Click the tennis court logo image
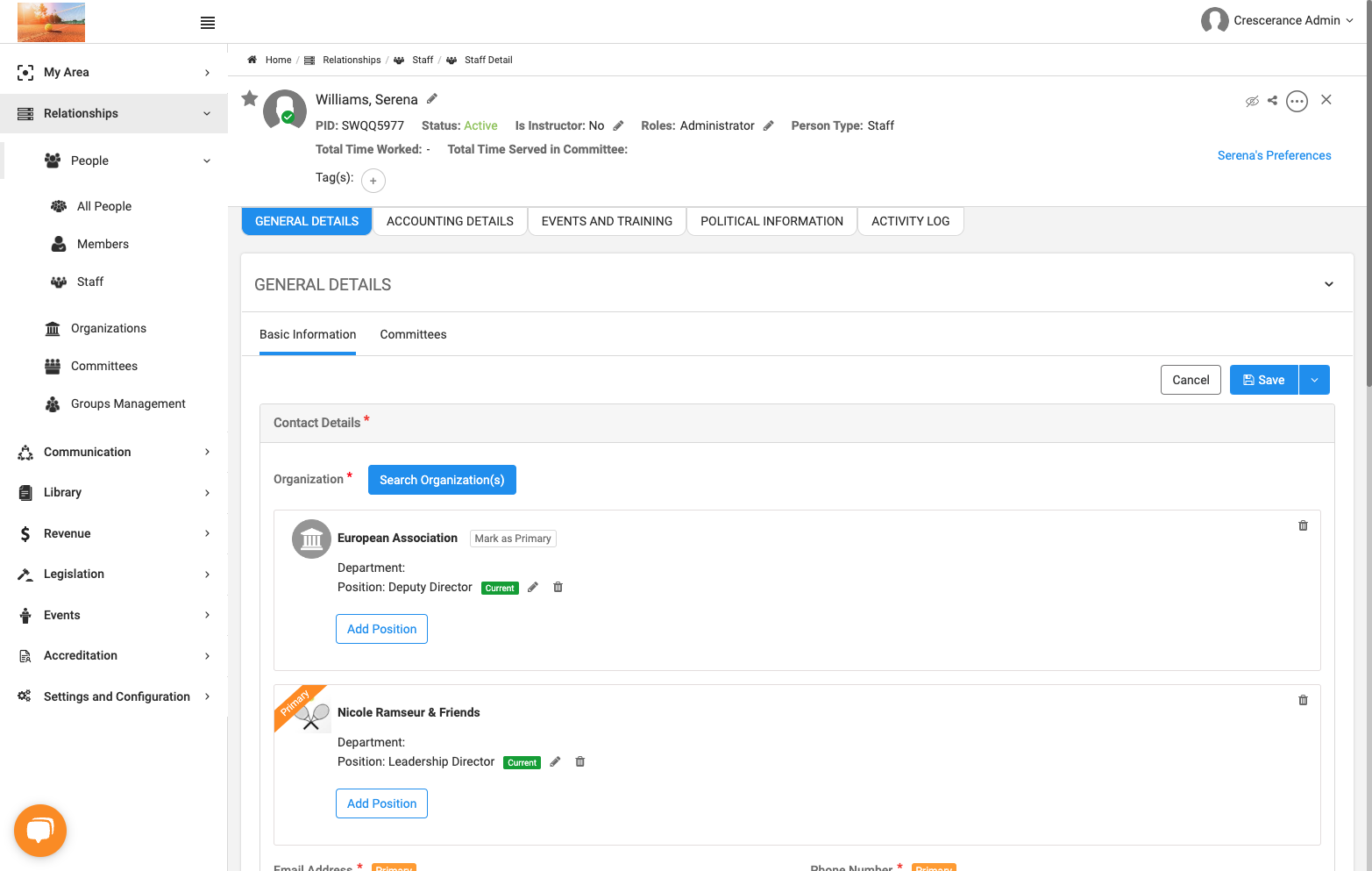Image resolution: width=1372 pixels, height=871 pixels. coord(51,22)
